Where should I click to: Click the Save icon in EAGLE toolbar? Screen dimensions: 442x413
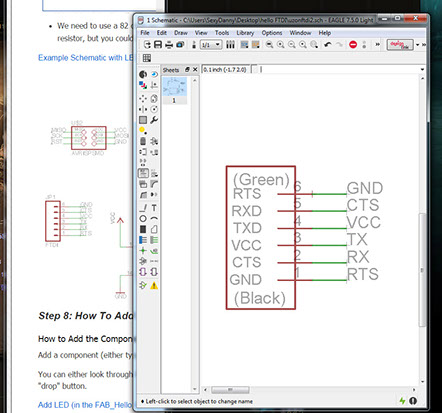pyautogui.click(x=158, y=44)
